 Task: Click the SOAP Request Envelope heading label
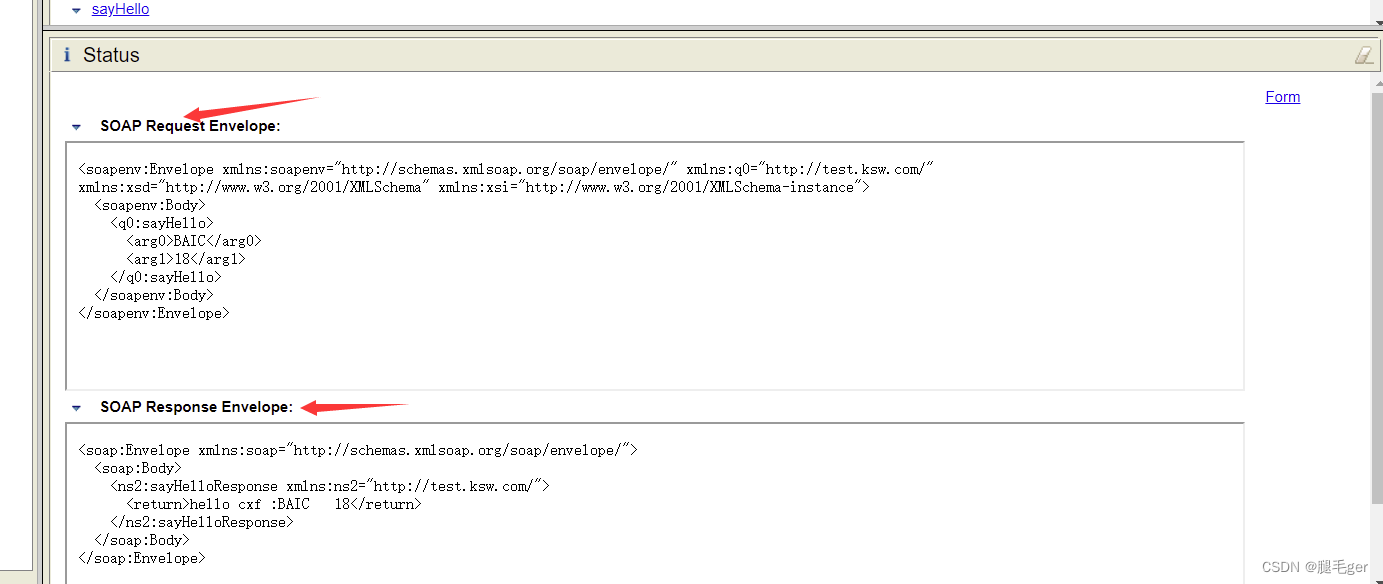pos(190,126)
